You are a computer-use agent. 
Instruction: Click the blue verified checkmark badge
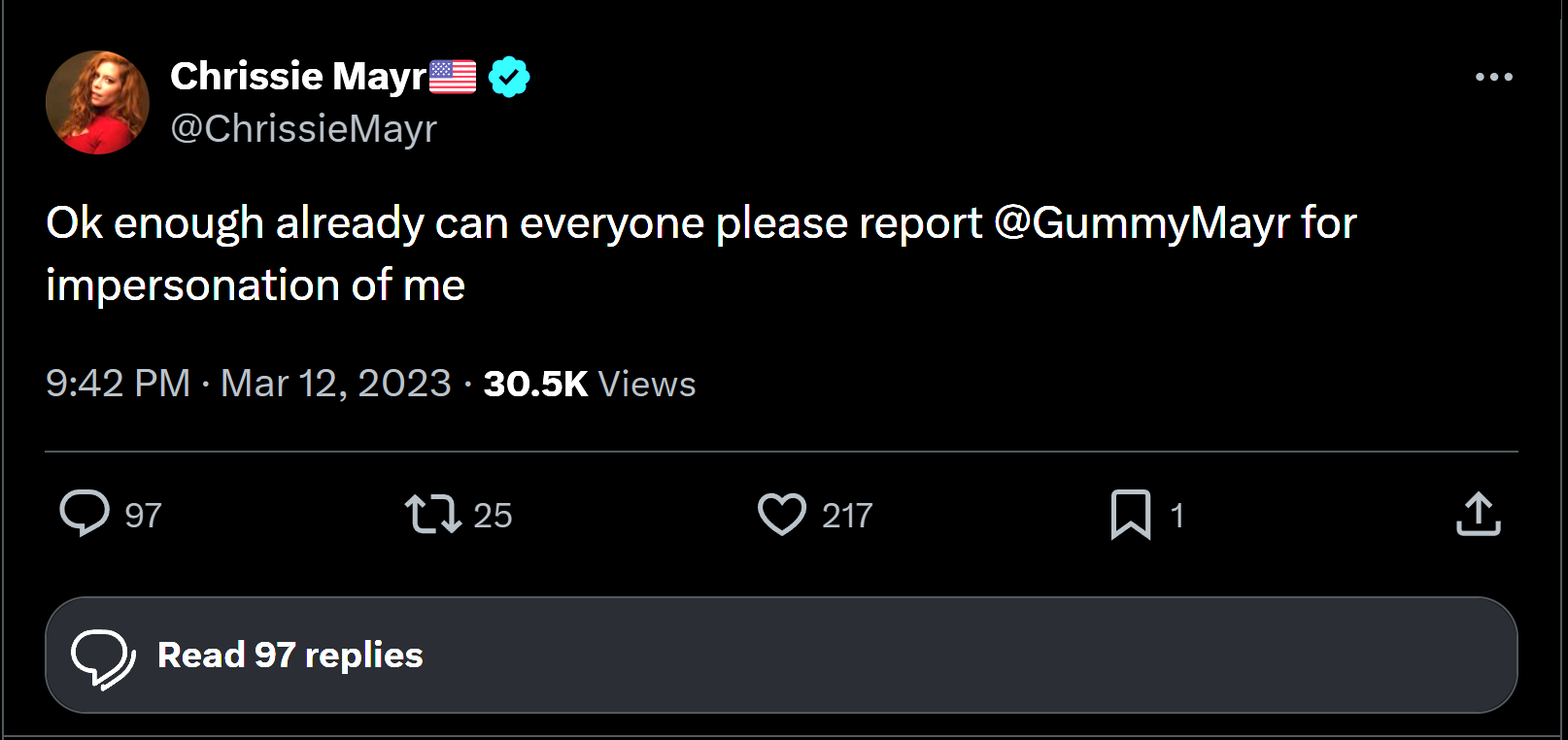pos(509,77)
